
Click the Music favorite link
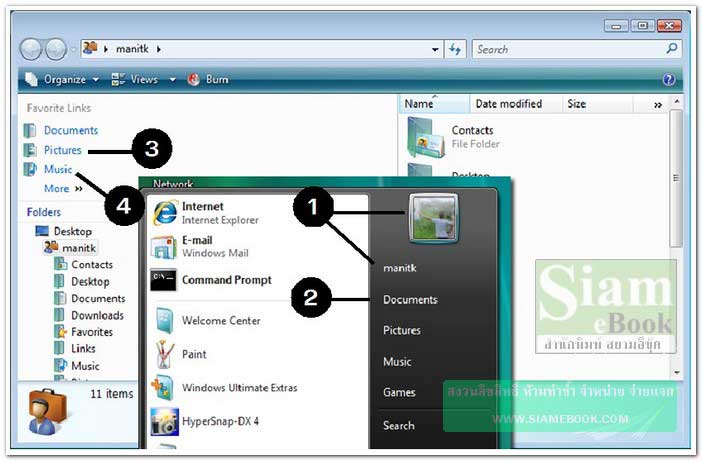pos(58,169)
